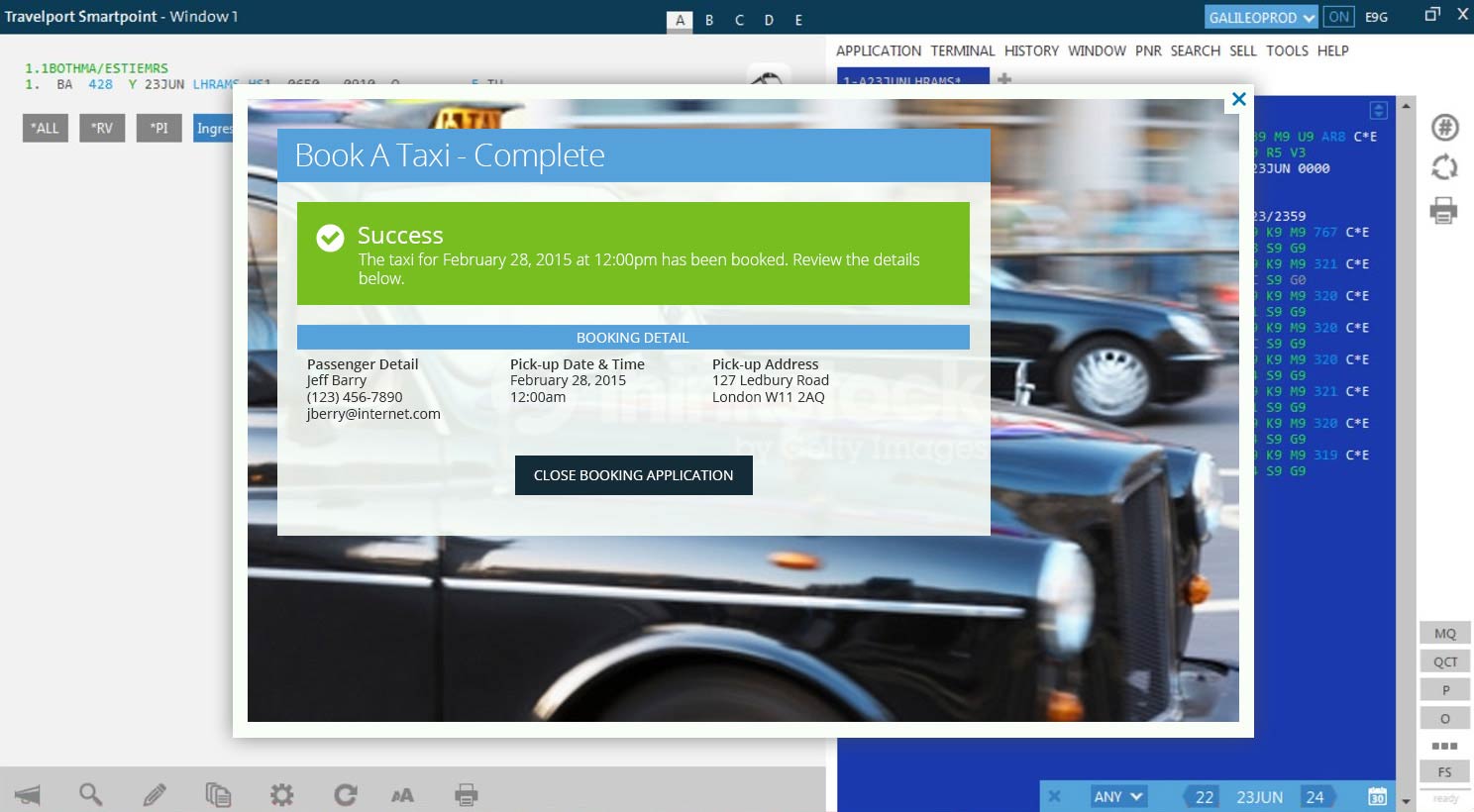Click the FS quick command button
Image resolution: width=1474 pixels, height=812 pixels.
click(1445, 772)
